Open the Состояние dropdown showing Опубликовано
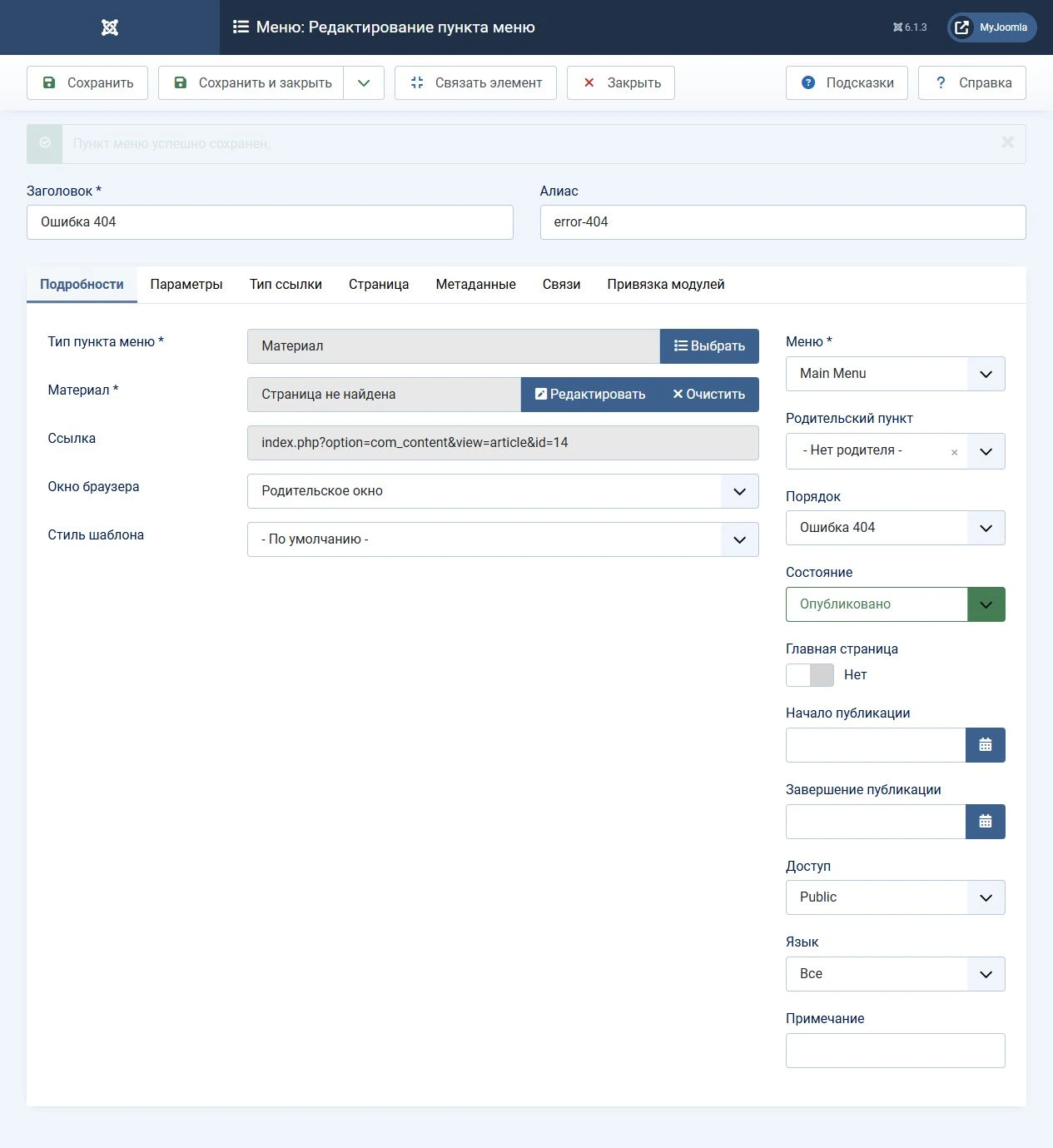The height and width of the screenshot is (1148, 1053). pos(896,604)
